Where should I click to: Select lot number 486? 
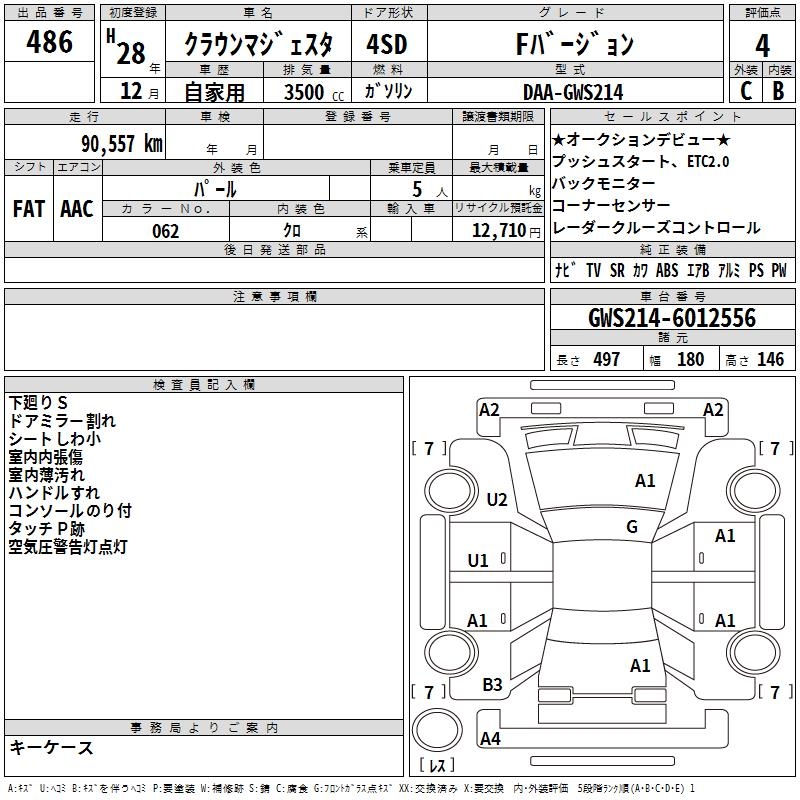click(50, 42)
